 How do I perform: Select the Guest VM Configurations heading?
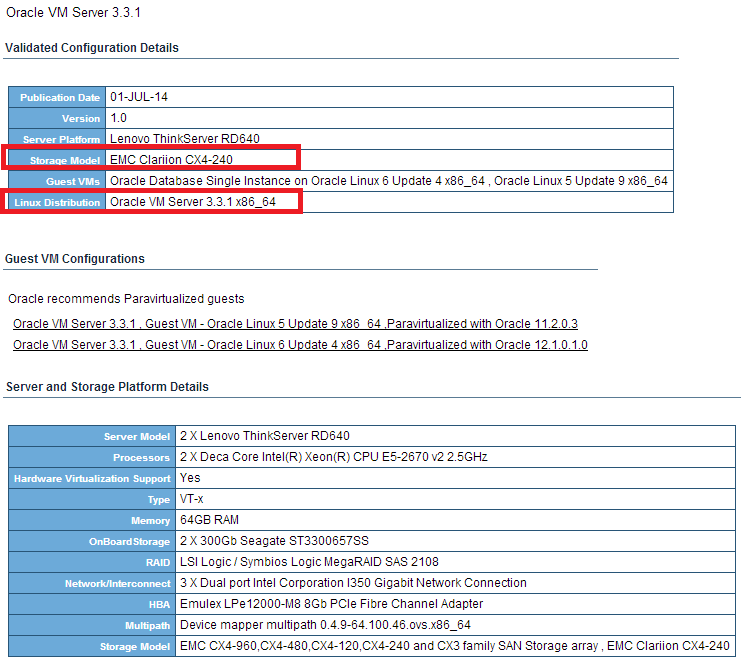75,259
